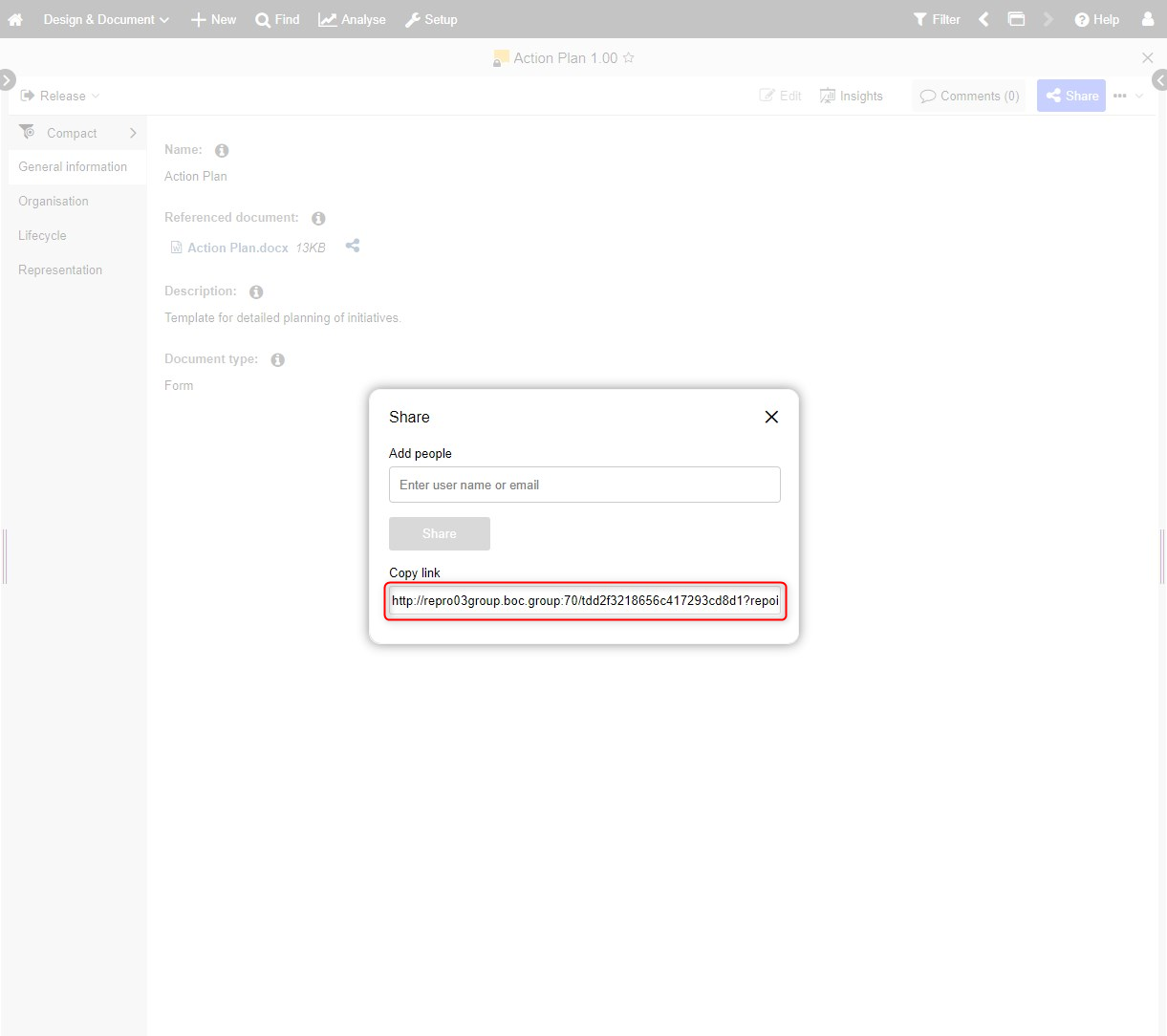Viewport: 1167px width, 1036px height.
Task: Show the info icon next to Description
Action: pyautogui.click(x=256, y=291)
